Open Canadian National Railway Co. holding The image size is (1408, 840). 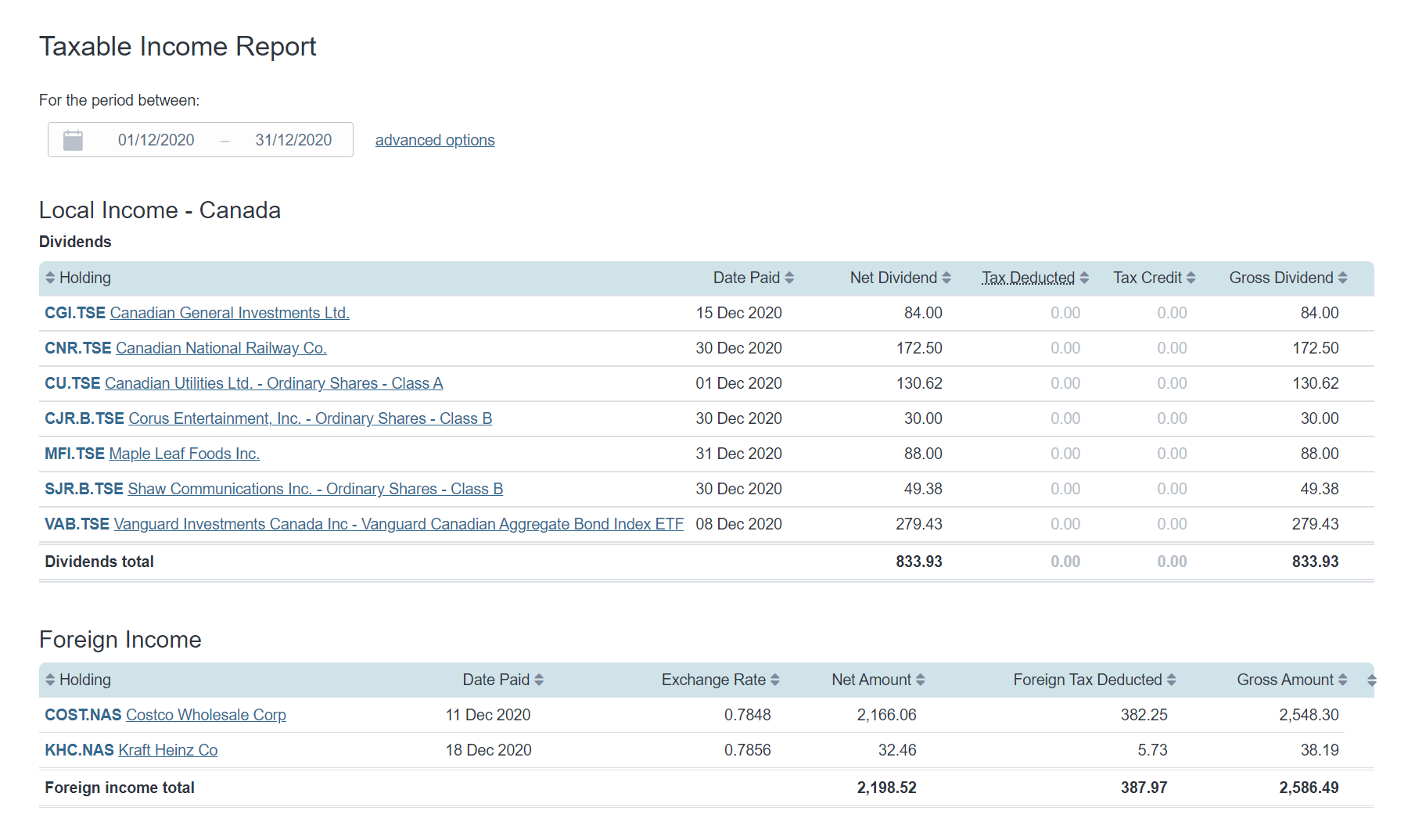[x=221, y=348]
